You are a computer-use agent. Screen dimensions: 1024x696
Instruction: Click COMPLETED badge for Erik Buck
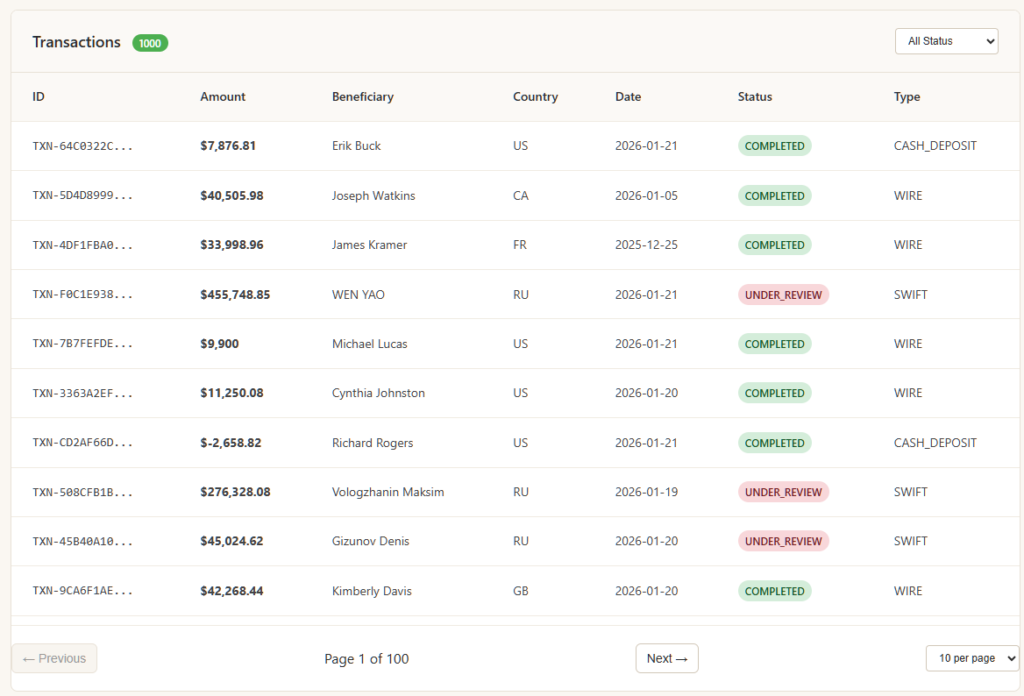tap(774, 146)
